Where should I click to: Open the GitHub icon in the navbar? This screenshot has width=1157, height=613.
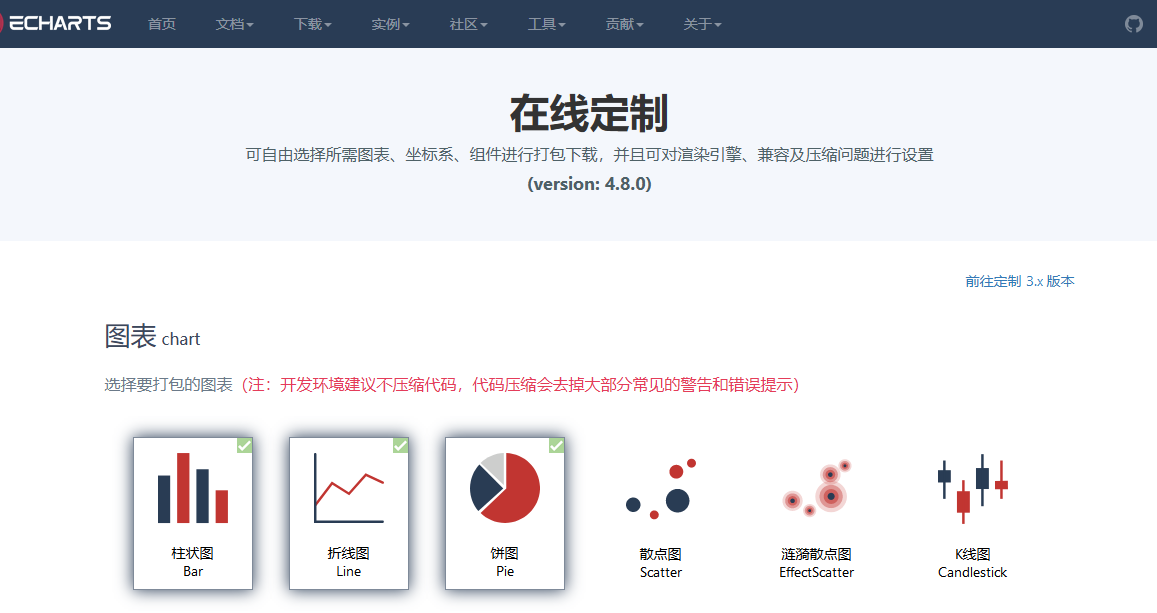click(x=1133, y=24)
